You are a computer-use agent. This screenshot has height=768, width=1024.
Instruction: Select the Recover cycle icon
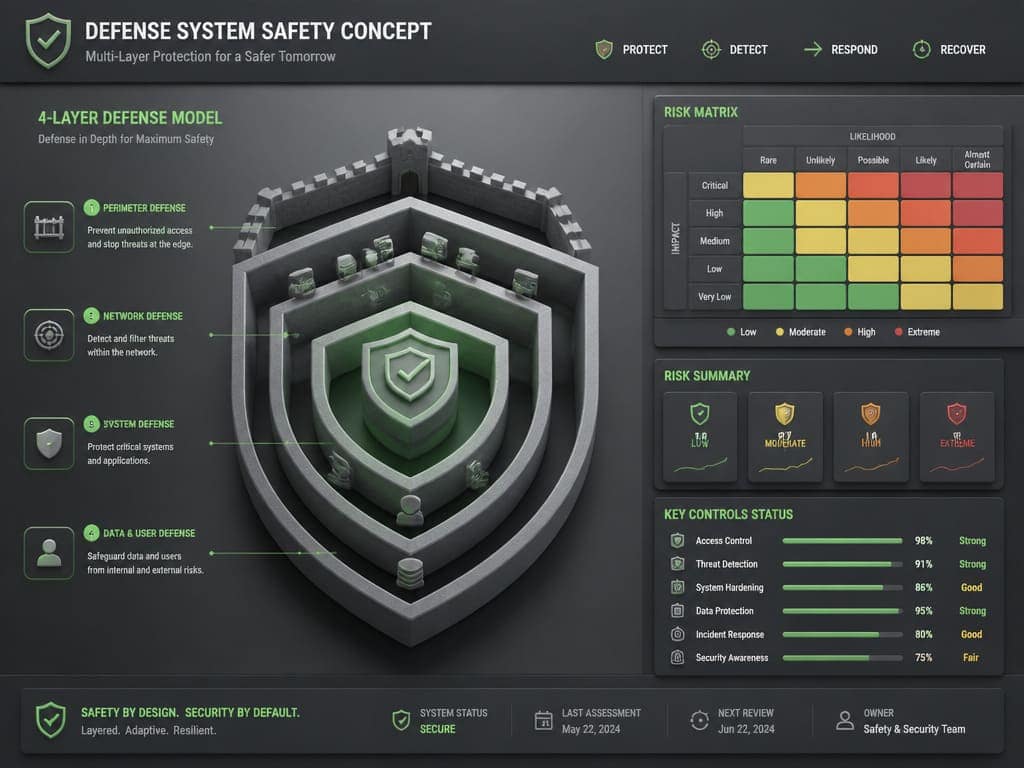click(921, 50)
